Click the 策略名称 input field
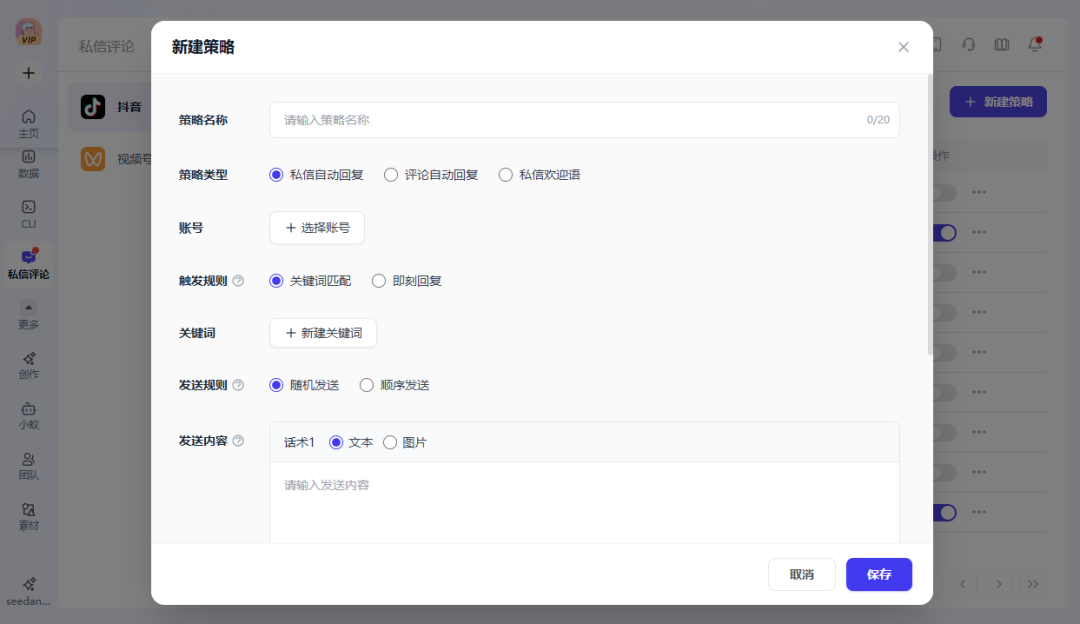1080x624 pixels. (584, 120)
